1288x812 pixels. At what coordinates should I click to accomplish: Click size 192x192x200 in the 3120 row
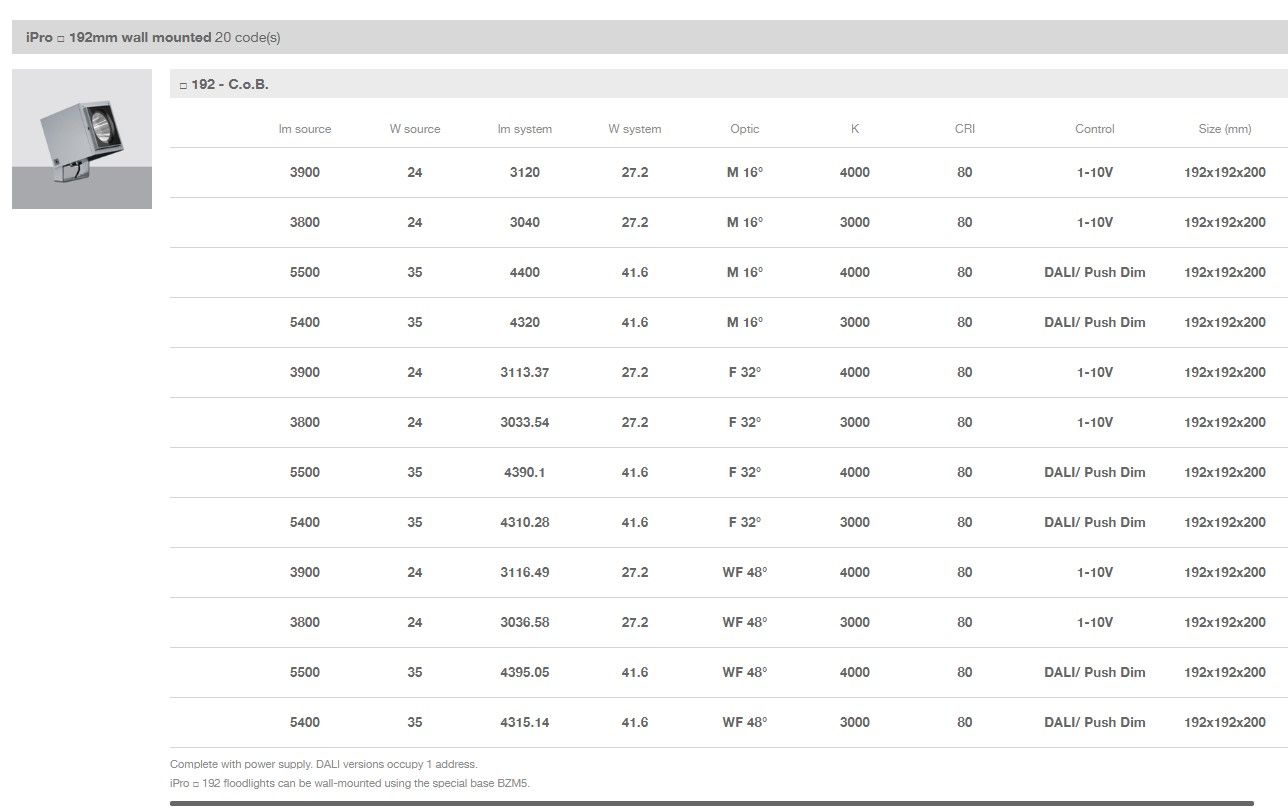pyautogui.click(x=1225, y=172)
